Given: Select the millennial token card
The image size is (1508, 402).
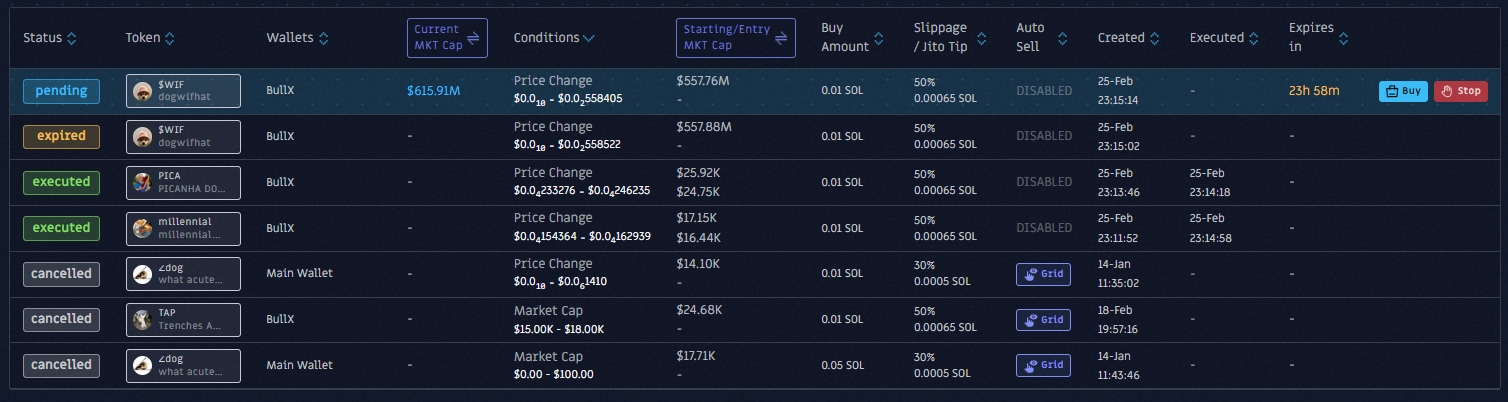Looking at the screenshot, I should click(x=183, y=228).
